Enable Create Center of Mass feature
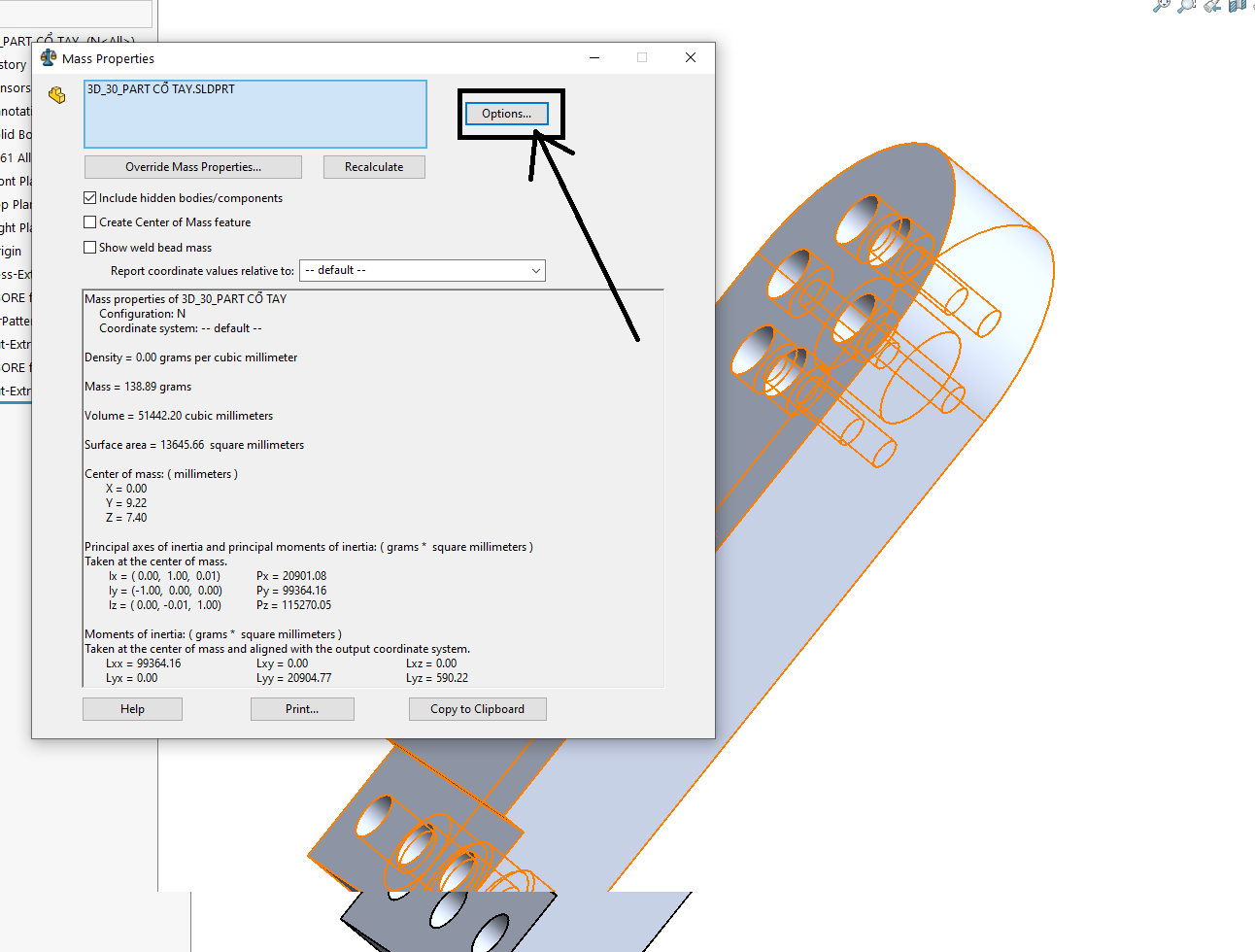Screen dimensions: 1255x952 pyautogui.click(x=90, y=222)
